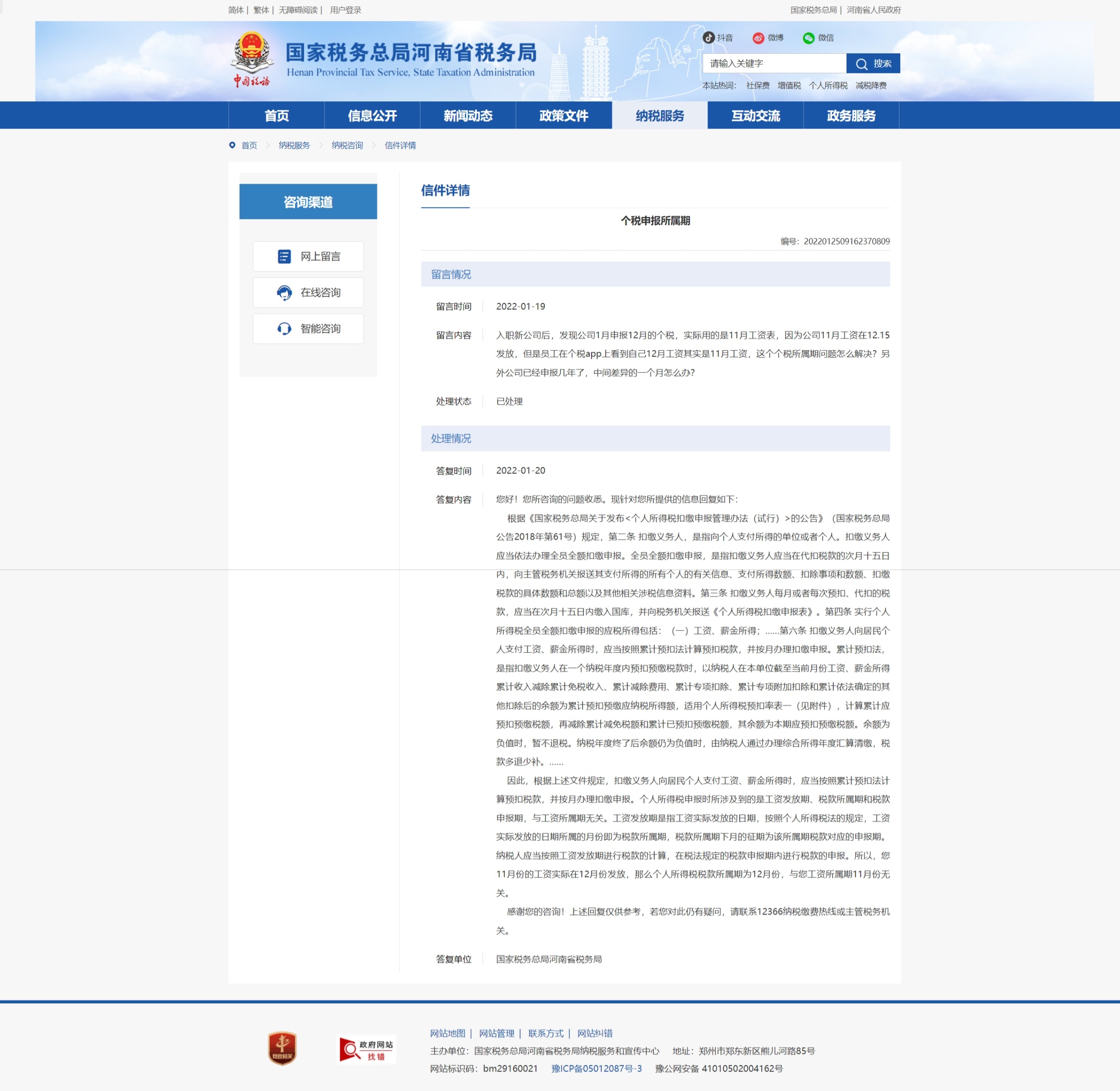Click the 智能咨询 headphone icon
This screenshot has height=1091, width=1120.
284,329
